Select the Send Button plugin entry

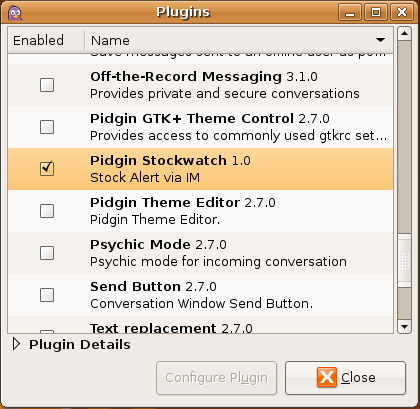coord(200,295)
